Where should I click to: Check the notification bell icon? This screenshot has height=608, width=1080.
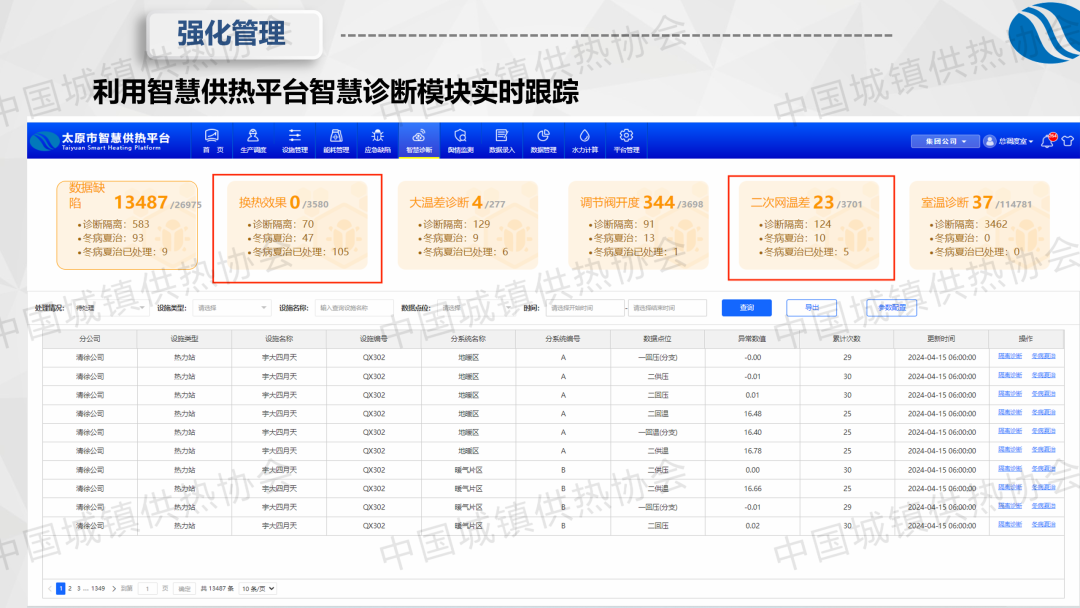tap(1047, 141)
